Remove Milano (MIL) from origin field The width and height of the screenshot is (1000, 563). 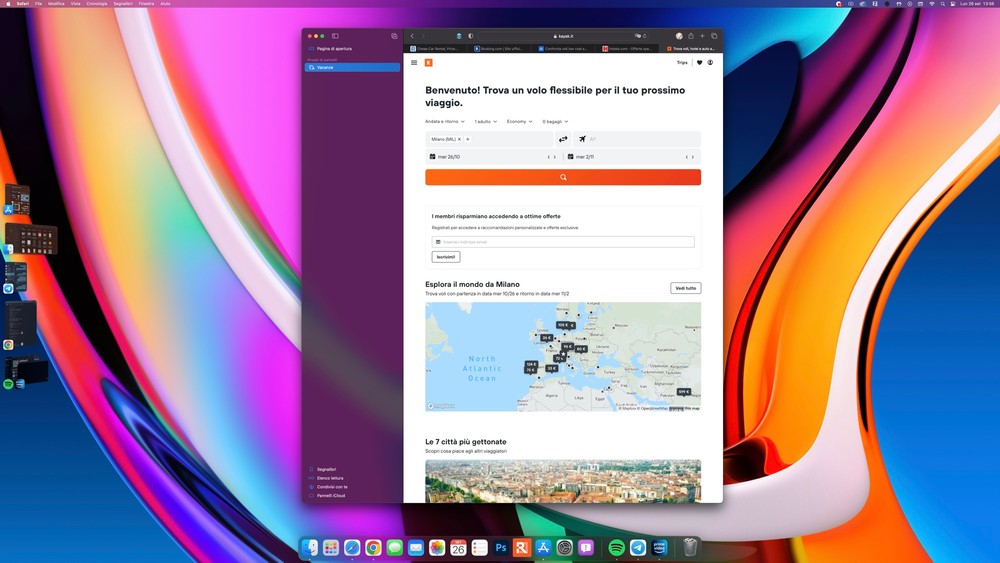[x=460, y=139]
